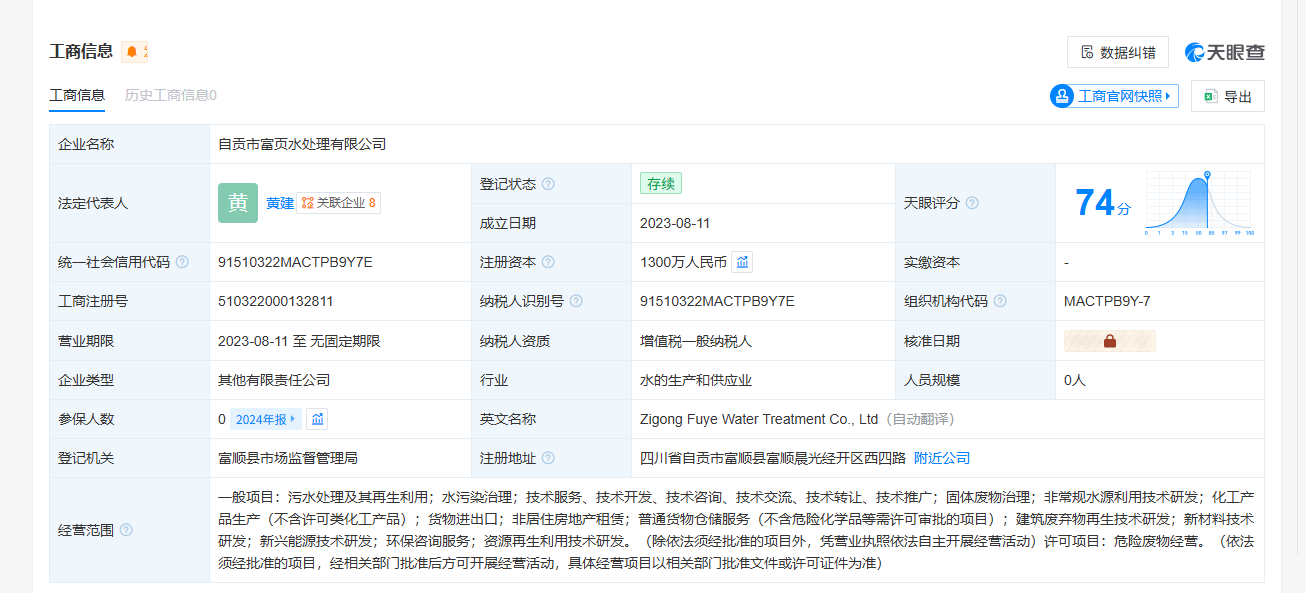Click help icon next to 统一社会信用代码
Viewport: 1306px width, 593px height.
coord(182,262)
